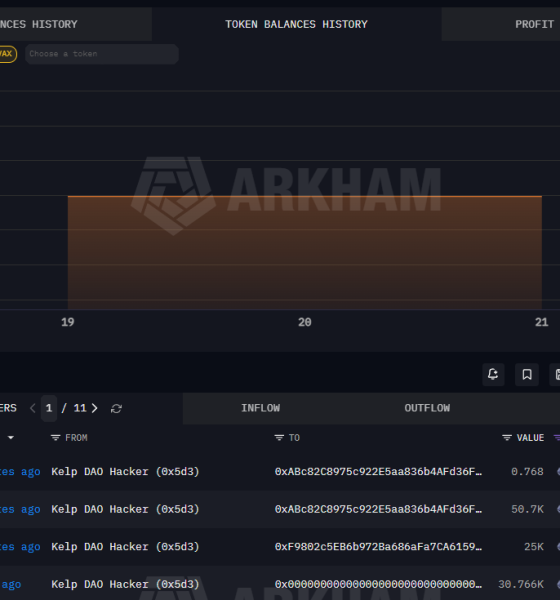Open 0xABc82C89 recipient address in 0.768 row

[378, 471]
